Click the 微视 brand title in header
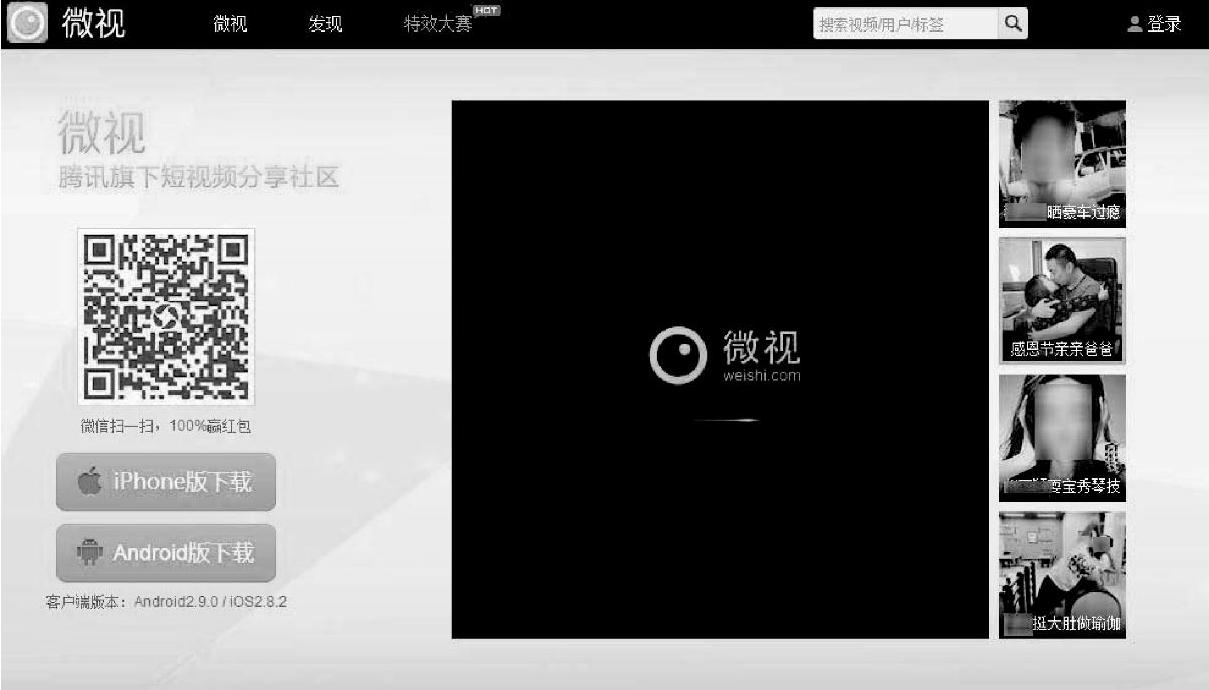Image resolution: width=1209 pixels, height=690 pixels. point(94,23)
